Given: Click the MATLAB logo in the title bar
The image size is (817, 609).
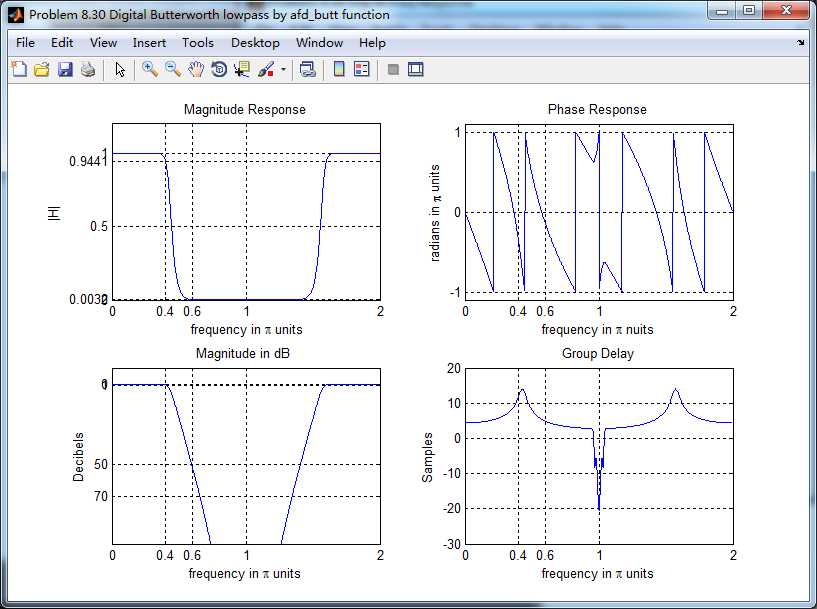Looking at the screenshot, I should (x=16, y=15).
